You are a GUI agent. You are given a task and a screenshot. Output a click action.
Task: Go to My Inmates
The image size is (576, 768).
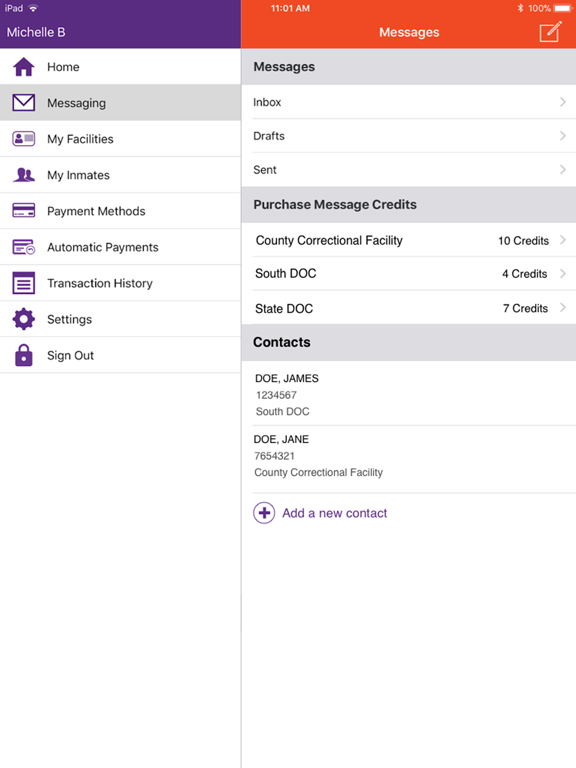point(120,175)
